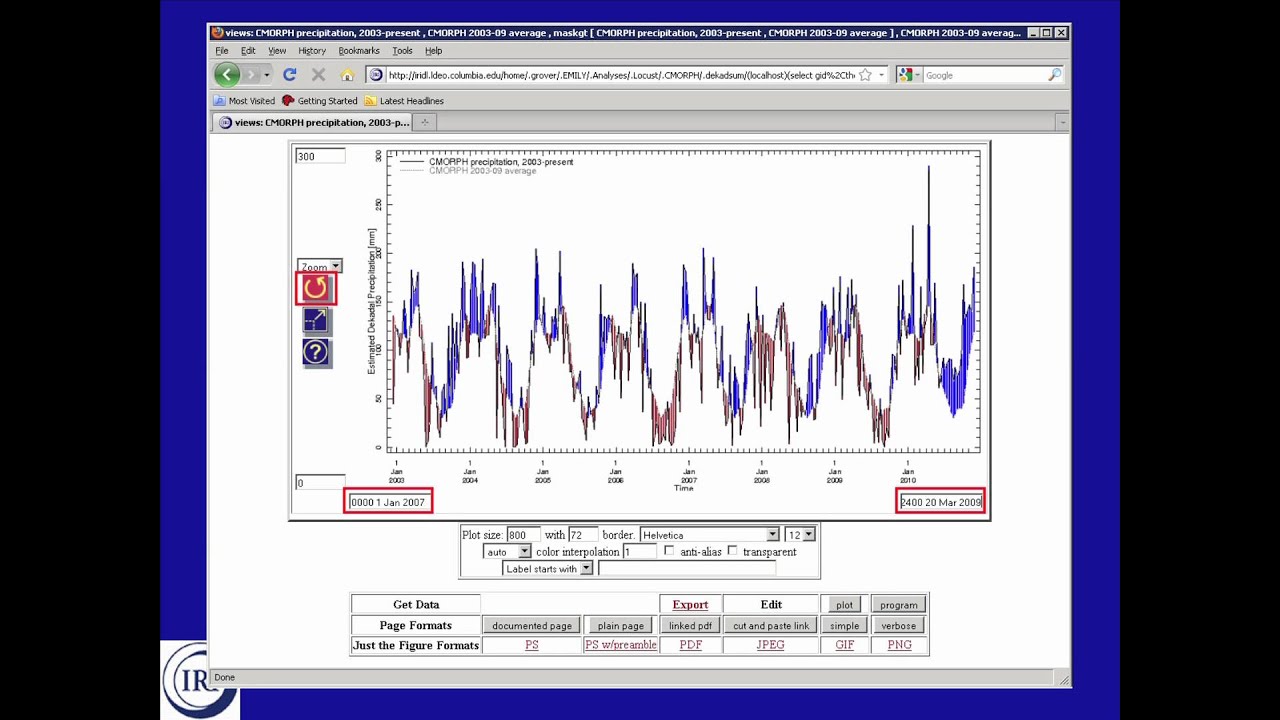This screenshot has height=720, width=1280.
Task: Go back with the green back arrow
Action: pos(227,74)
